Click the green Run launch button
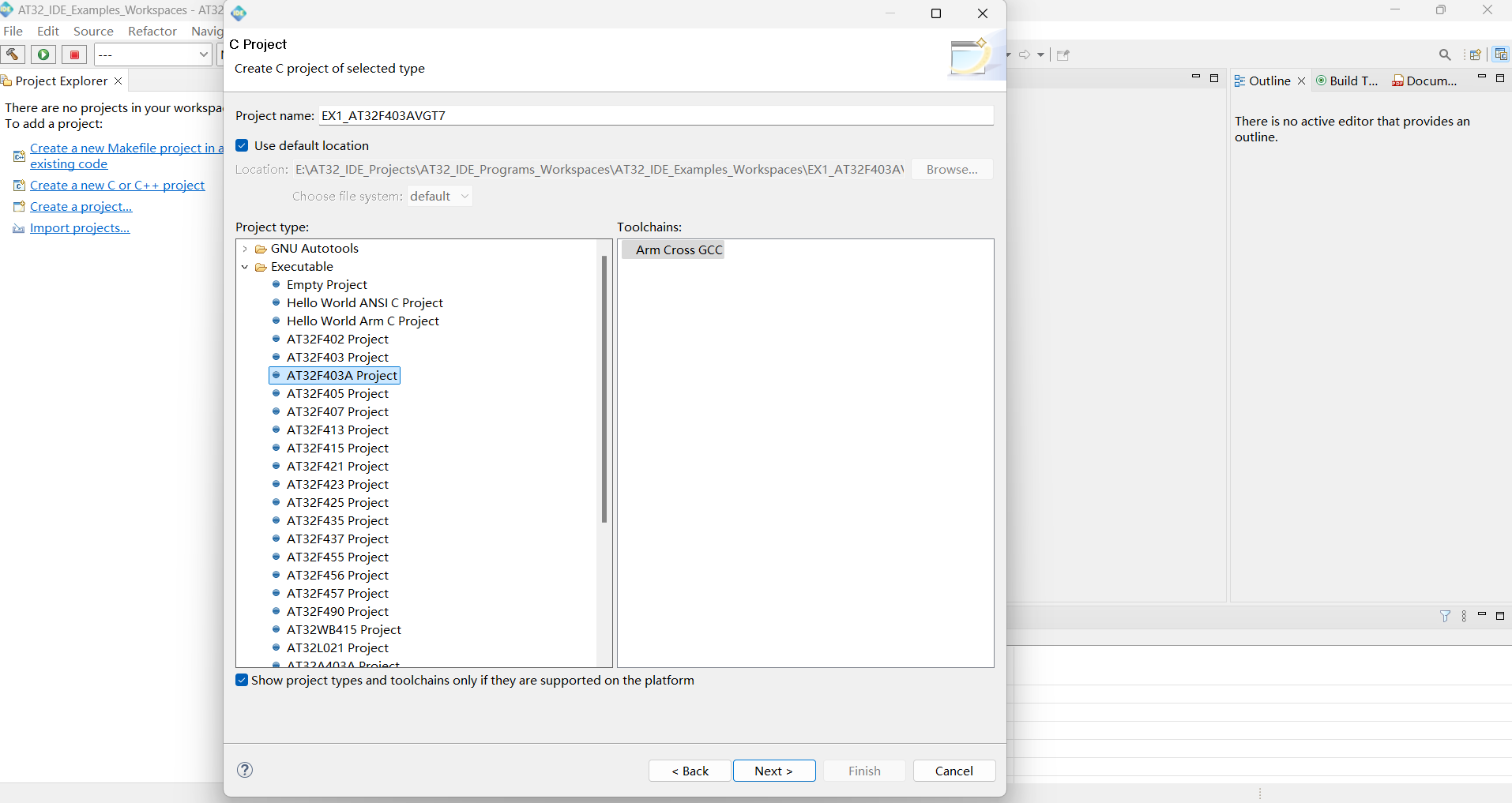Screen dimensions: 1512x803 [43, 54]
